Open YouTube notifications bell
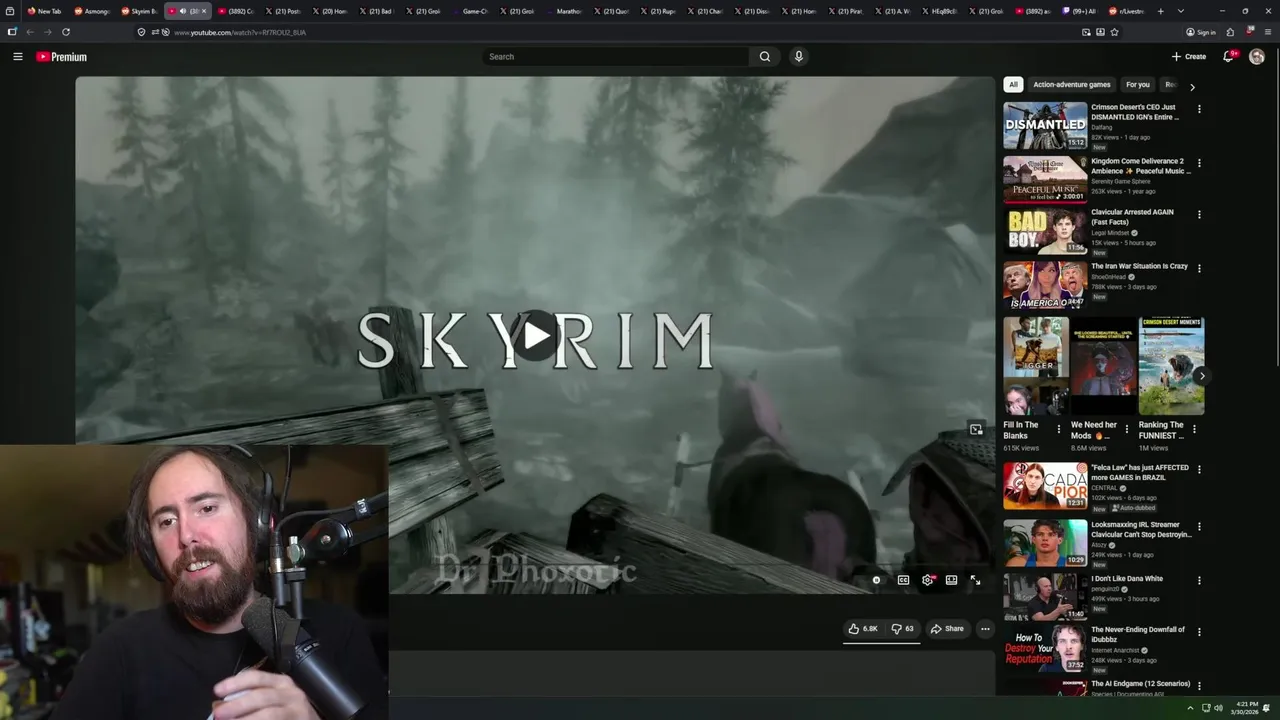The width and height of the screenshot is (1280, 720). 1228,57
